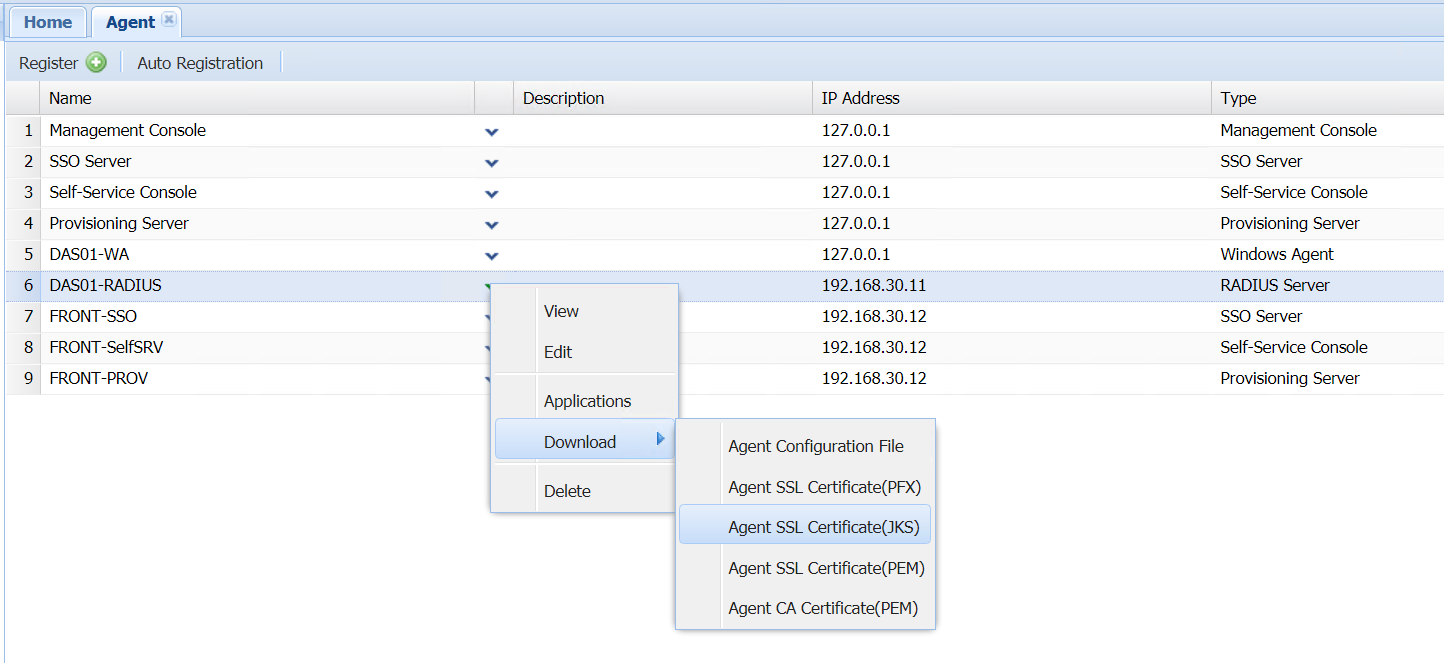Open Management Console row dropdown arrow

tap(491, 131)
